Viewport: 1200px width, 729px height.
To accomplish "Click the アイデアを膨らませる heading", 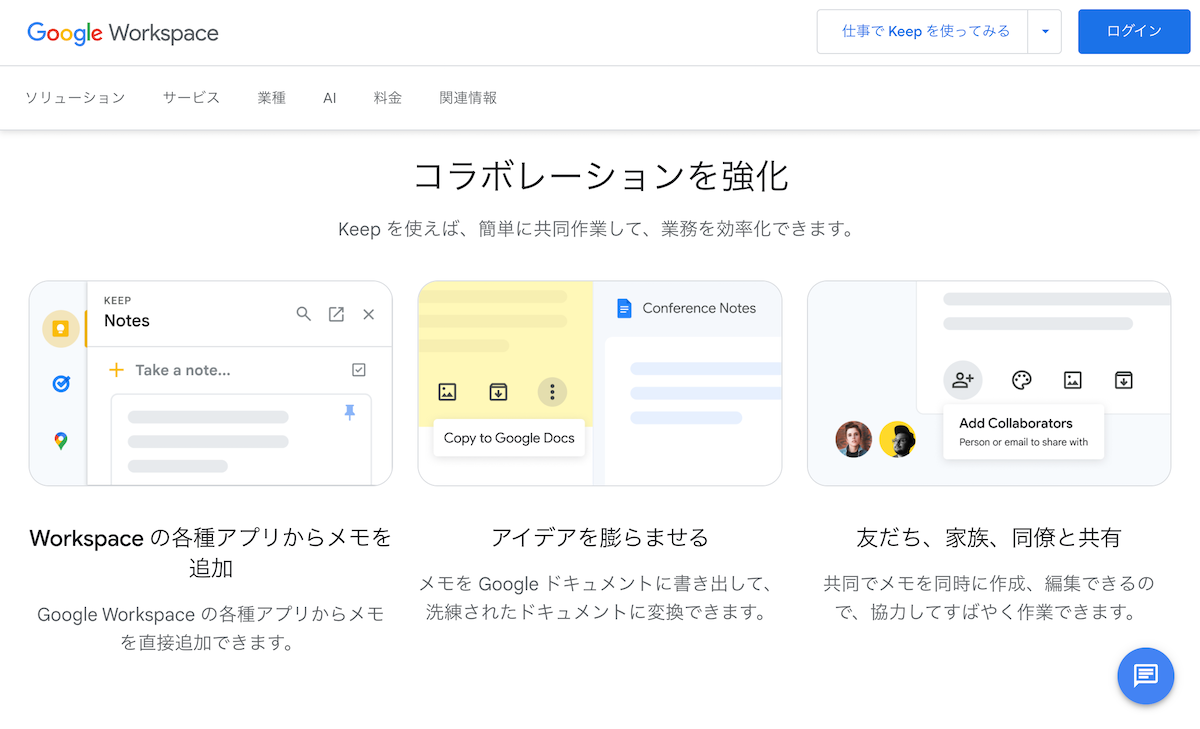I will tap(600, 538).
